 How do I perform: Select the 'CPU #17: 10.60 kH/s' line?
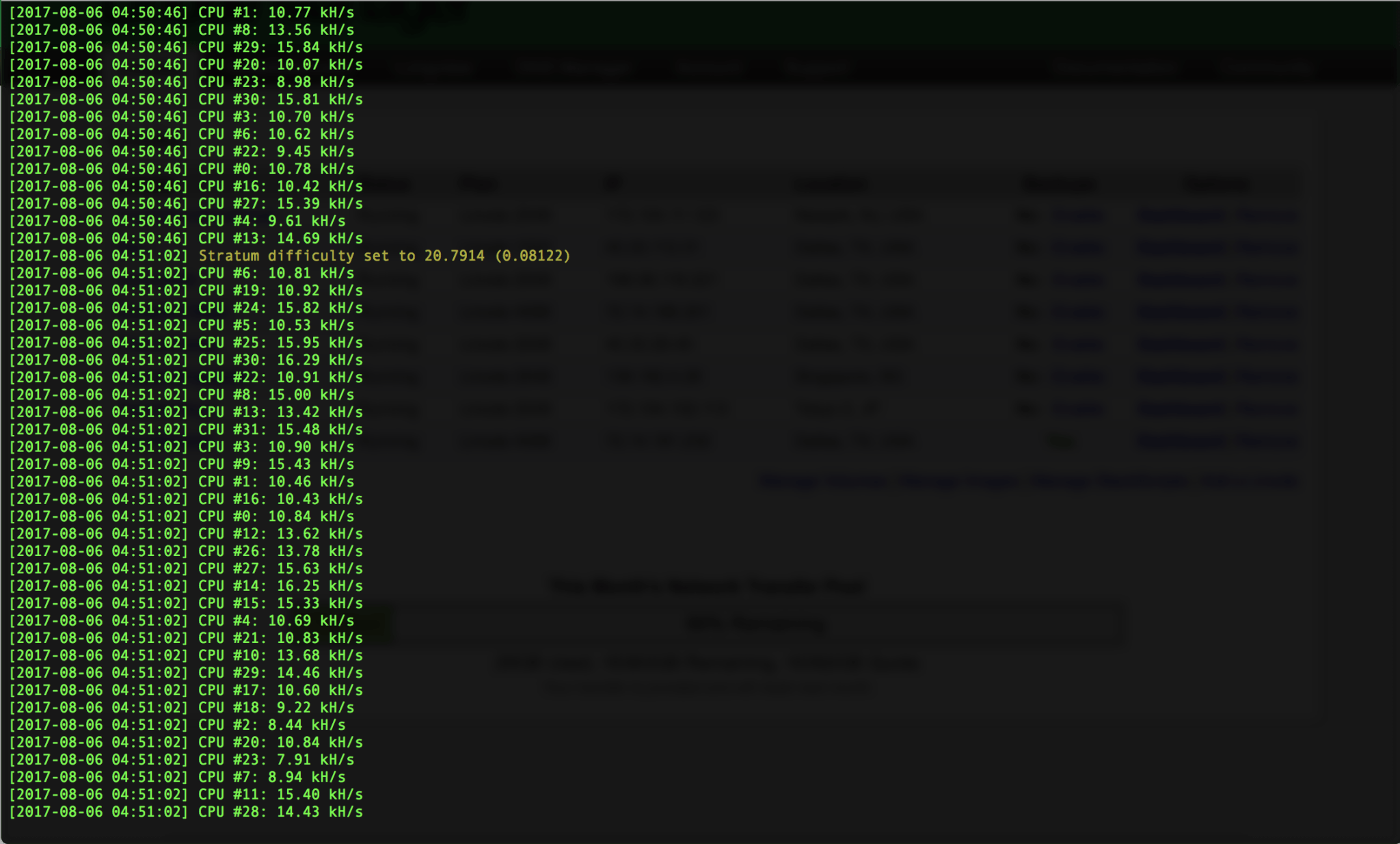[x=185, y=690]
